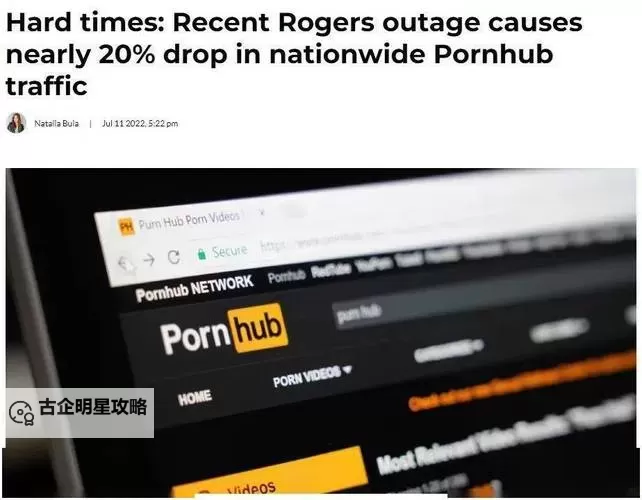
Task: Click the orange hub logo
Action: (258, 327)
